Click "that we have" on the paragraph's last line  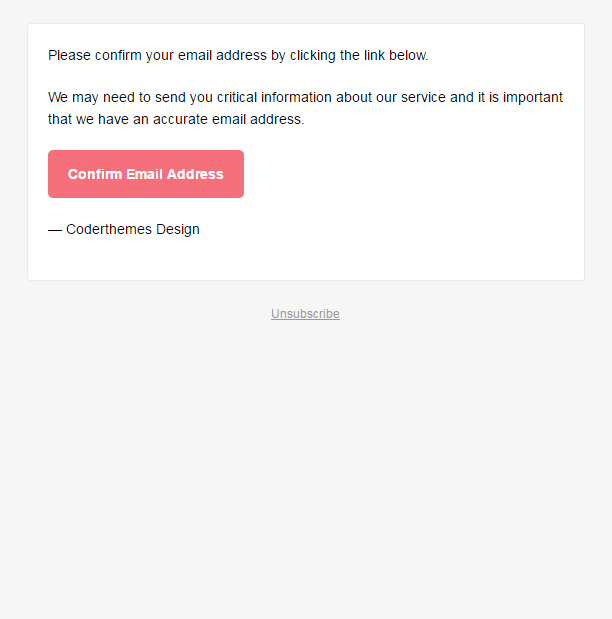(88, 120)
